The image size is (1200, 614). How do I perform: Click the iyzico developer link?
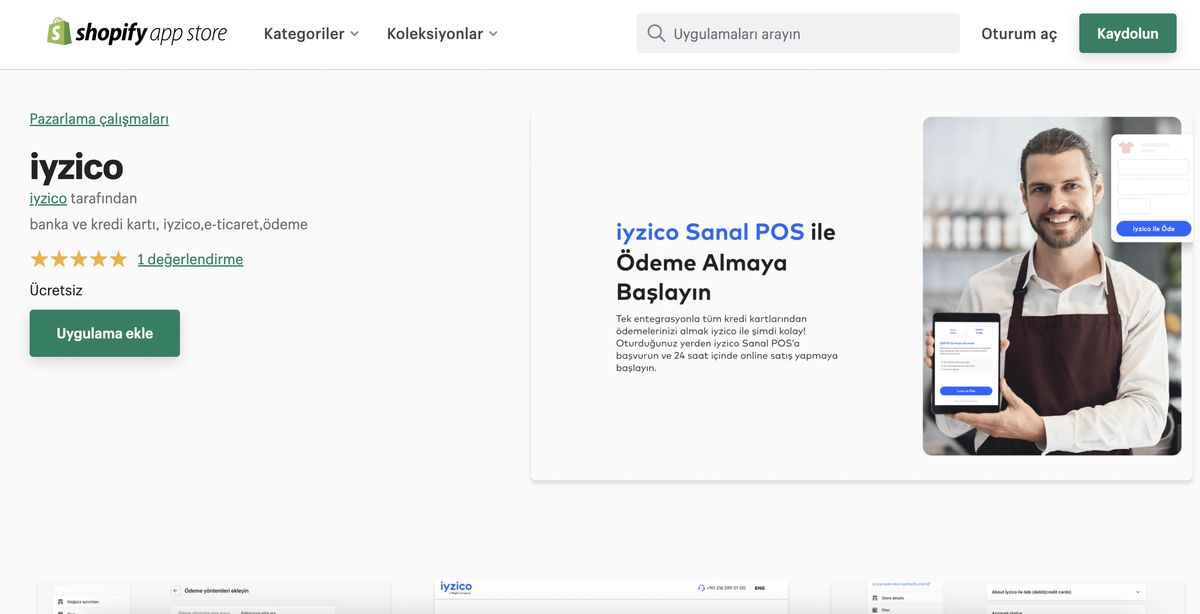48,198
